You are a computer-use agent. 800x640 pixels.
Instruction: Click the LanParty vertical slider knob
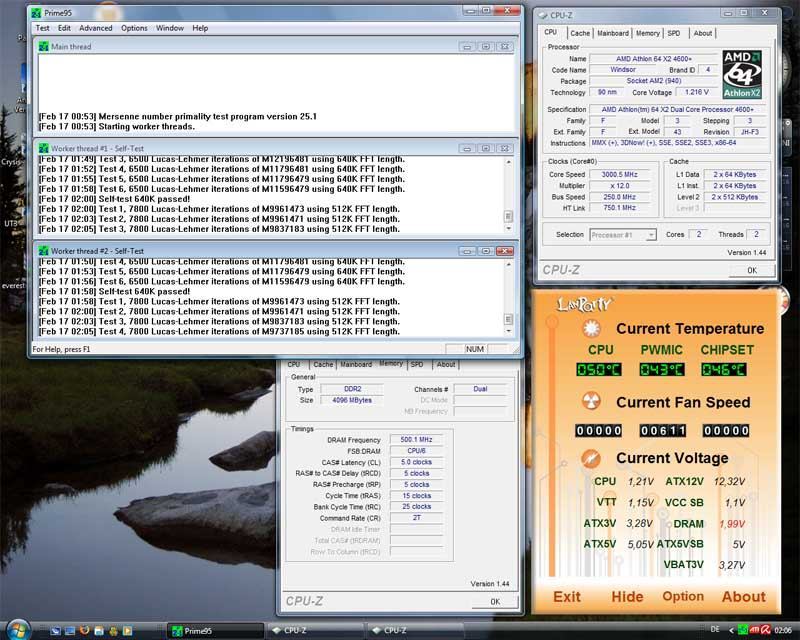click(x=552, y=321)
